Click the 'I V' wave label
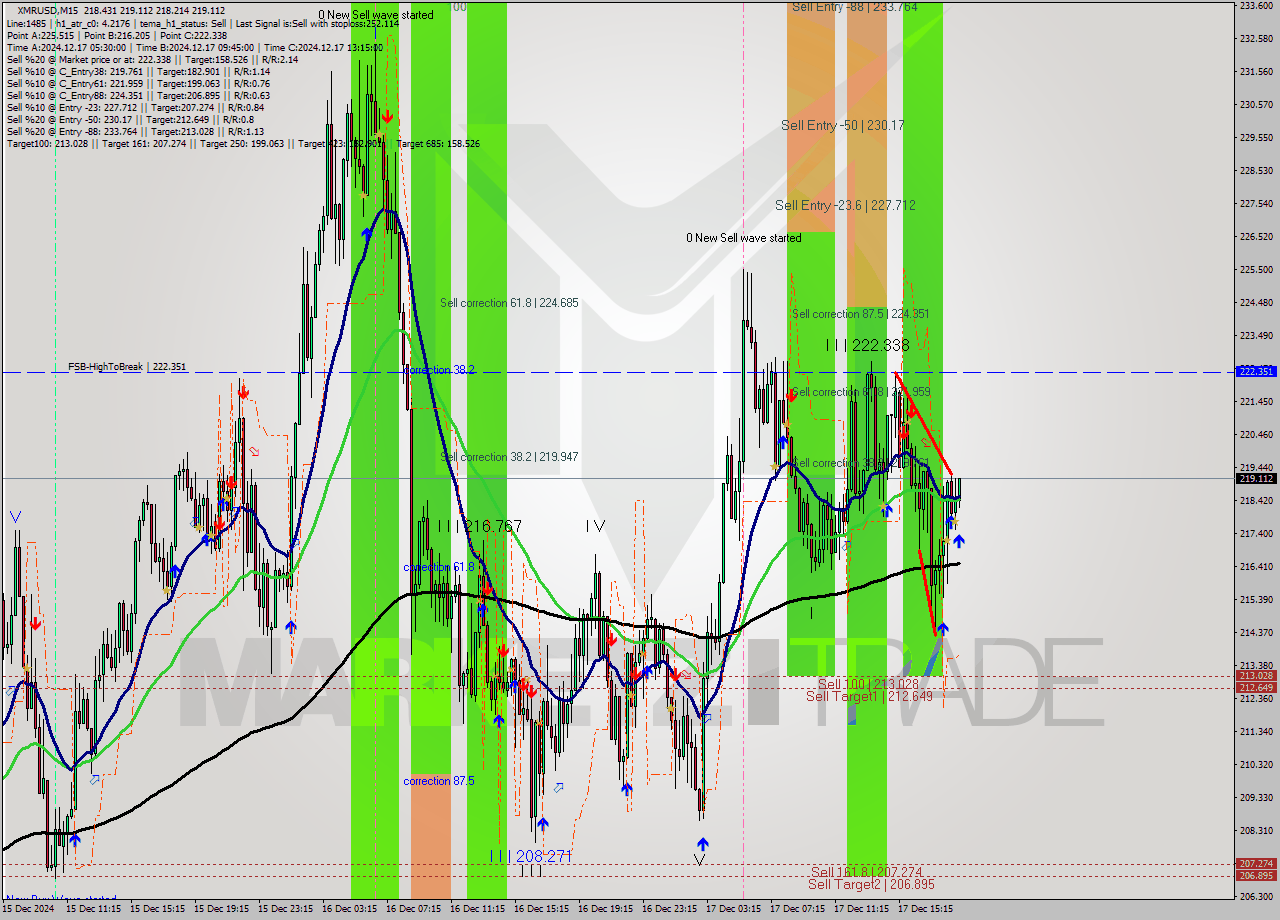1280x920 pixels. click(x=595, y=526)
